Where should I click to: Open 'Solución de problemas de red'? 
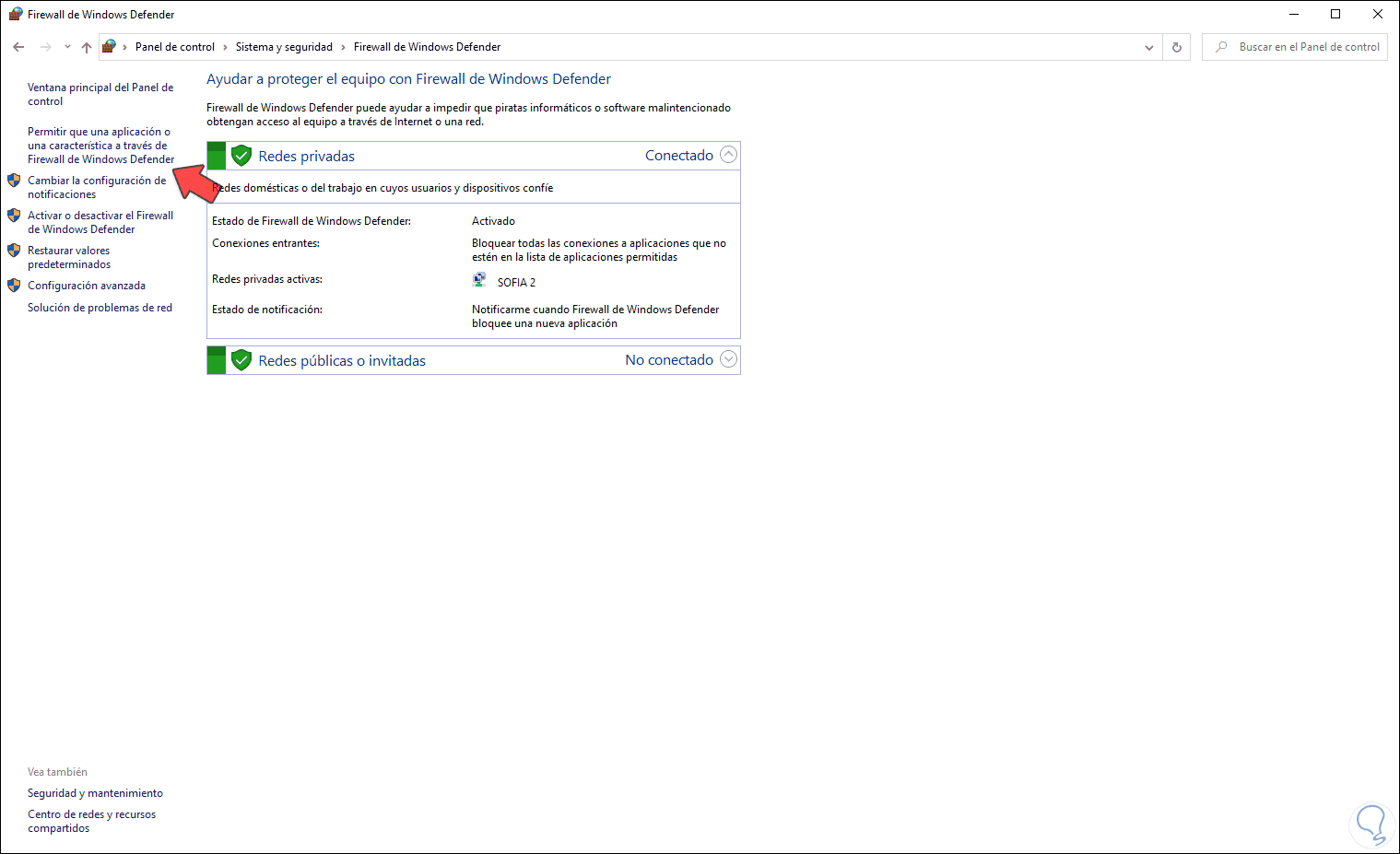coord(100,308)
